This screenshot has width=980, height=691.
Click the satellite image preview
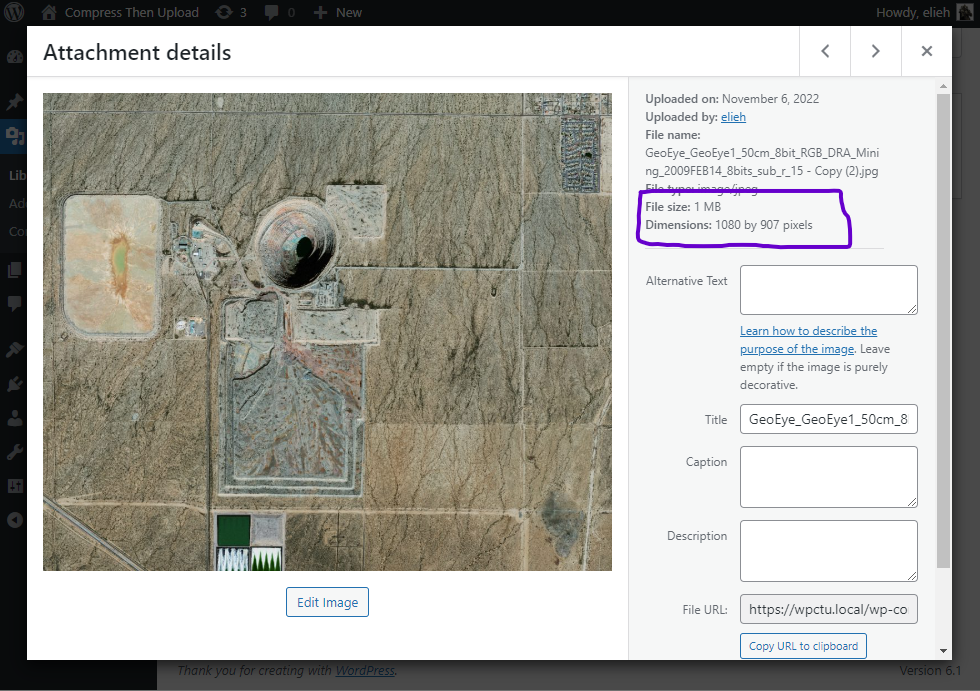328,332
